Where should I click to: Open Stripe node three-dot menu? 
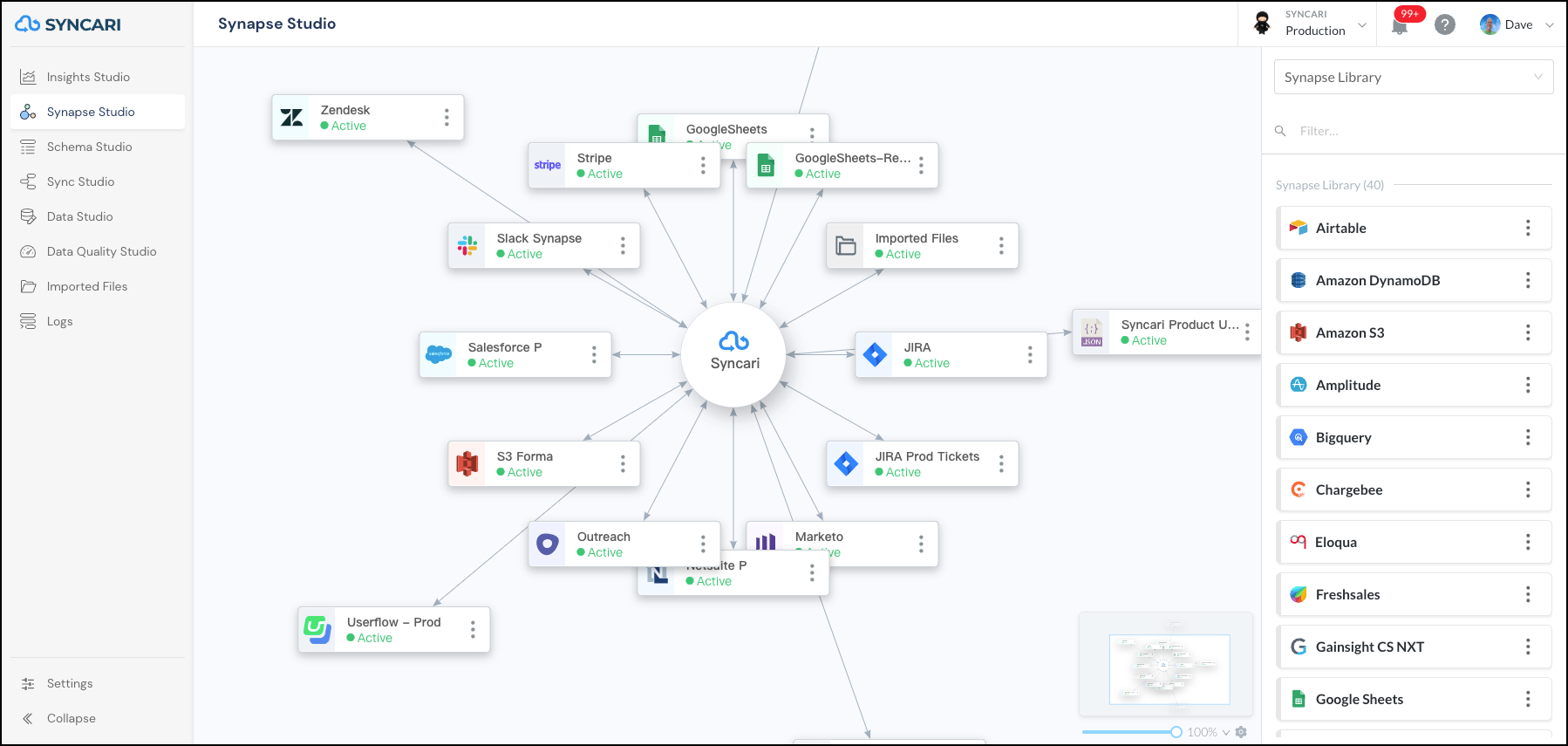pos(703,166)
